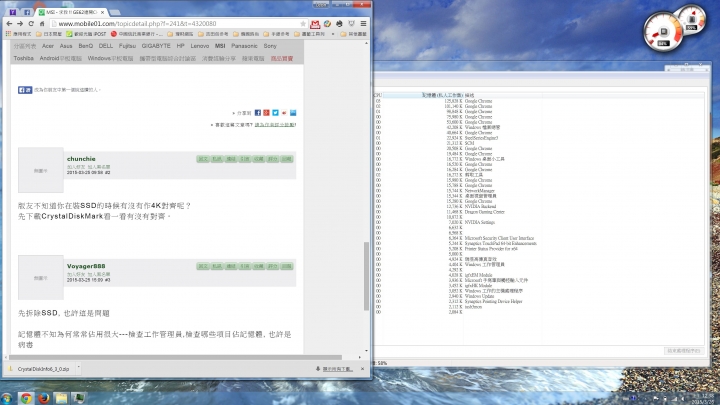The height and width of the screenshot is (405, 720).
Task: Click the page's vertical scrollbar thumb
Action: tap(366, 276)
